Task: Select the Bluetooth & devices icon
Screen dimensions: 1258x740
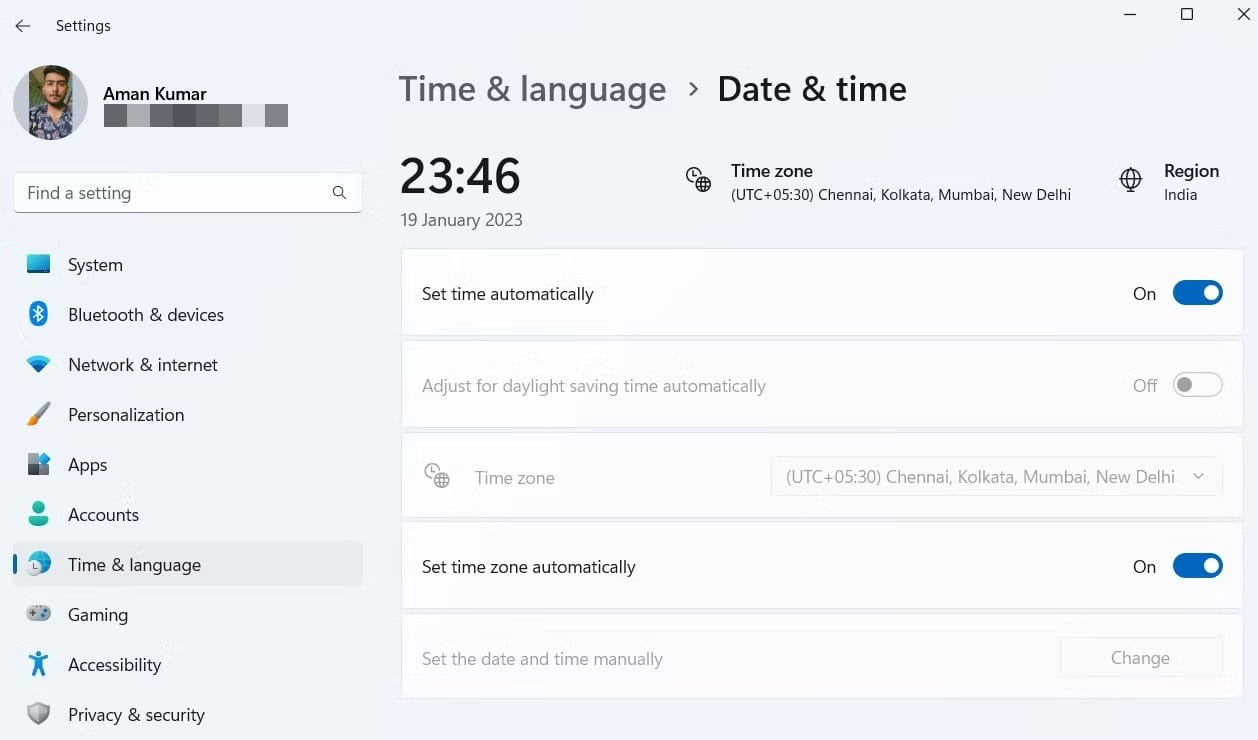Action: pyautogui.click(x=38, y=314)
